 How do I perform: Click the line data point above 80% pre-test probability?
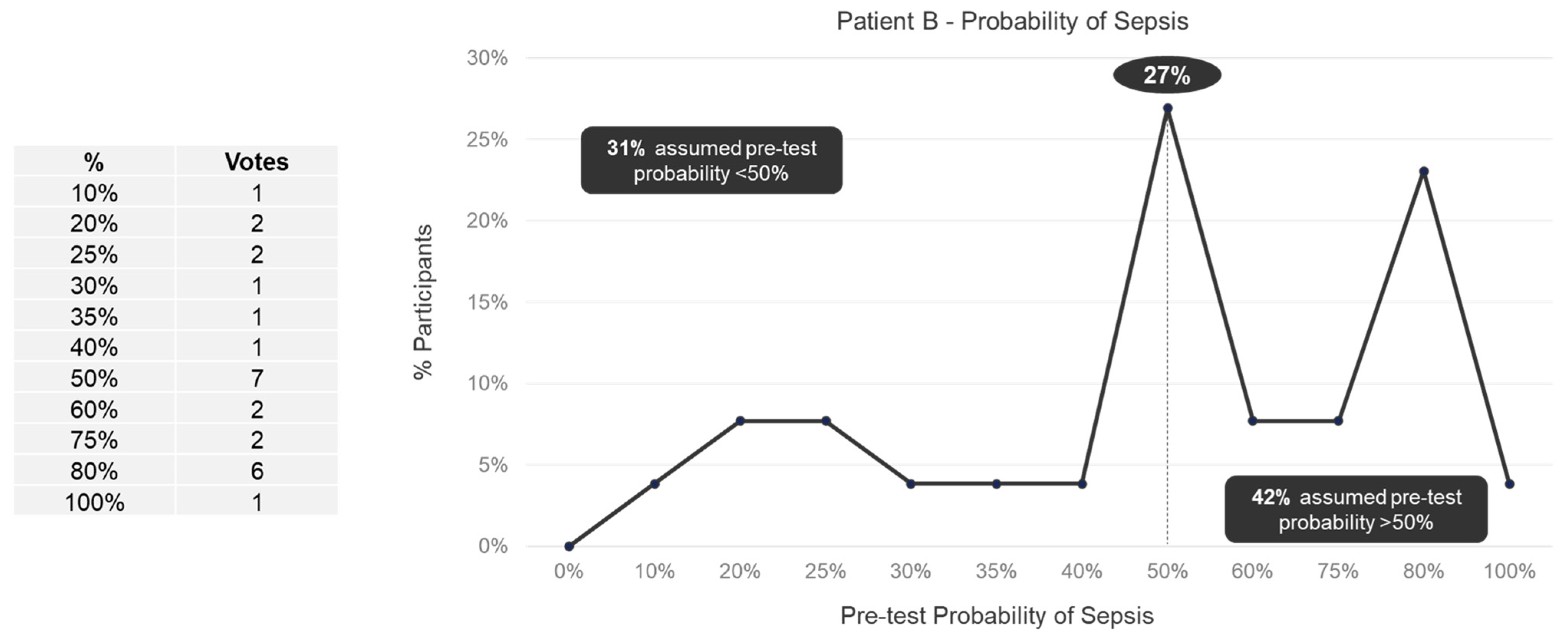click(x=1424, y=172)
